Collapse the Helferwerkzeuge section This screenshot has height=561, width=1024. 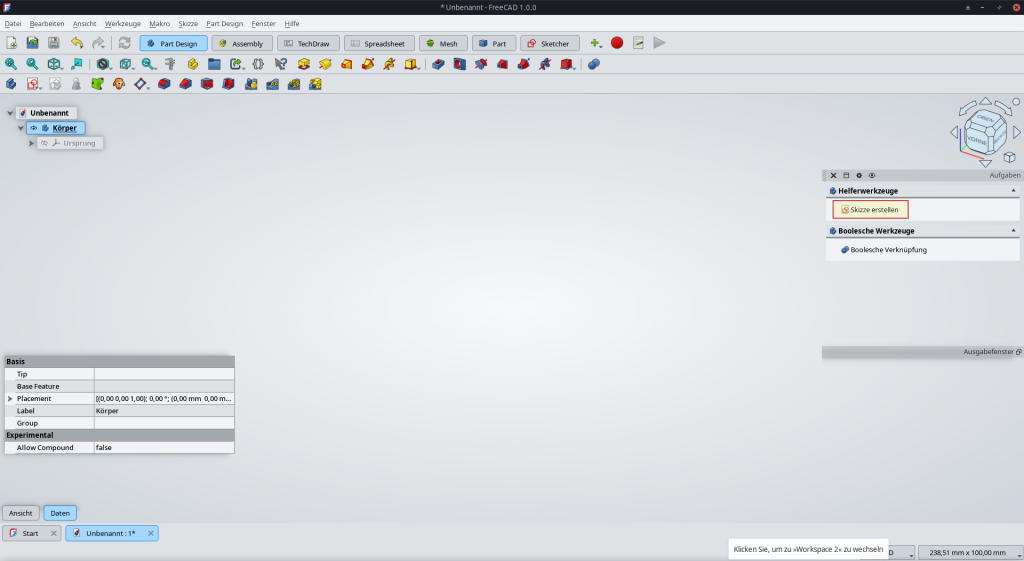click(x=1013, y=190)
